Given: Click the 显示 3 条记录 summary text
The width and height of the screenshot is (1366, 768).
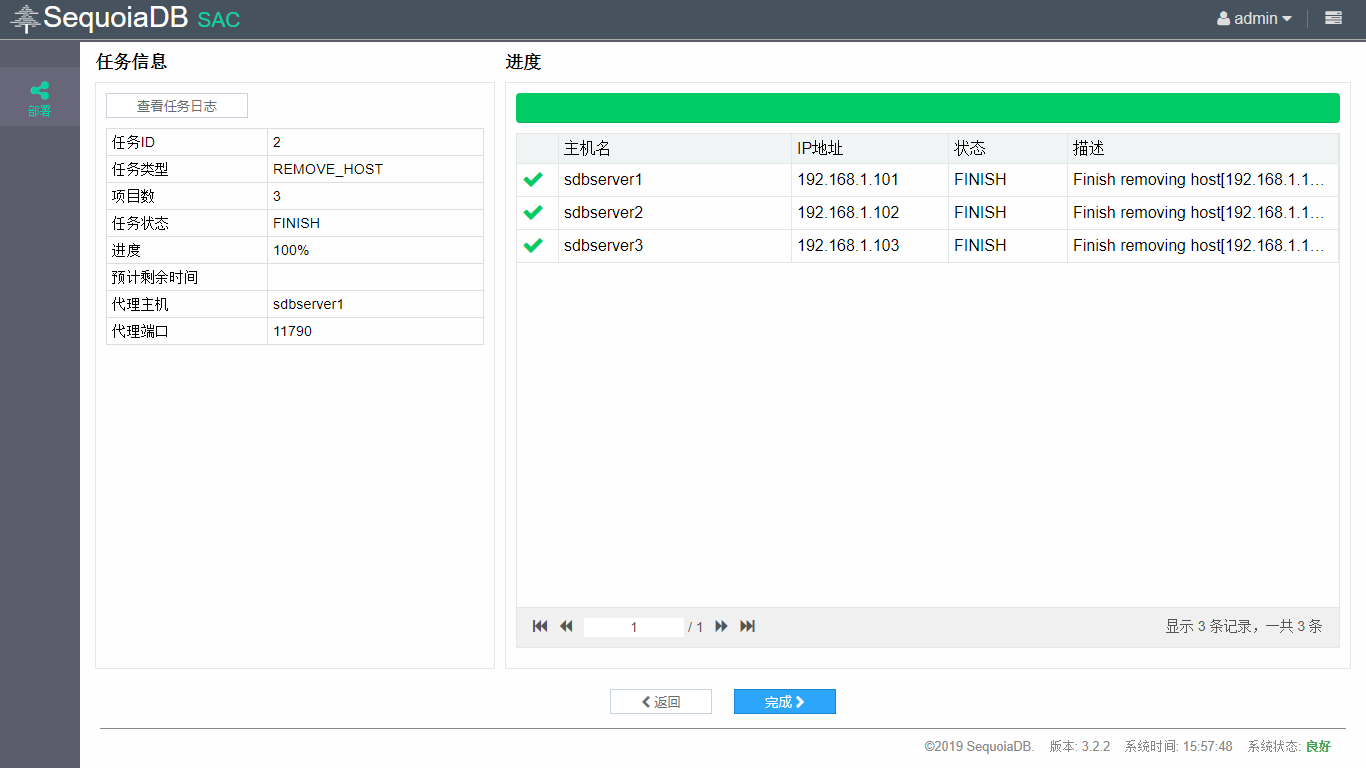Looking at the screenshot, I should 1244,627.
